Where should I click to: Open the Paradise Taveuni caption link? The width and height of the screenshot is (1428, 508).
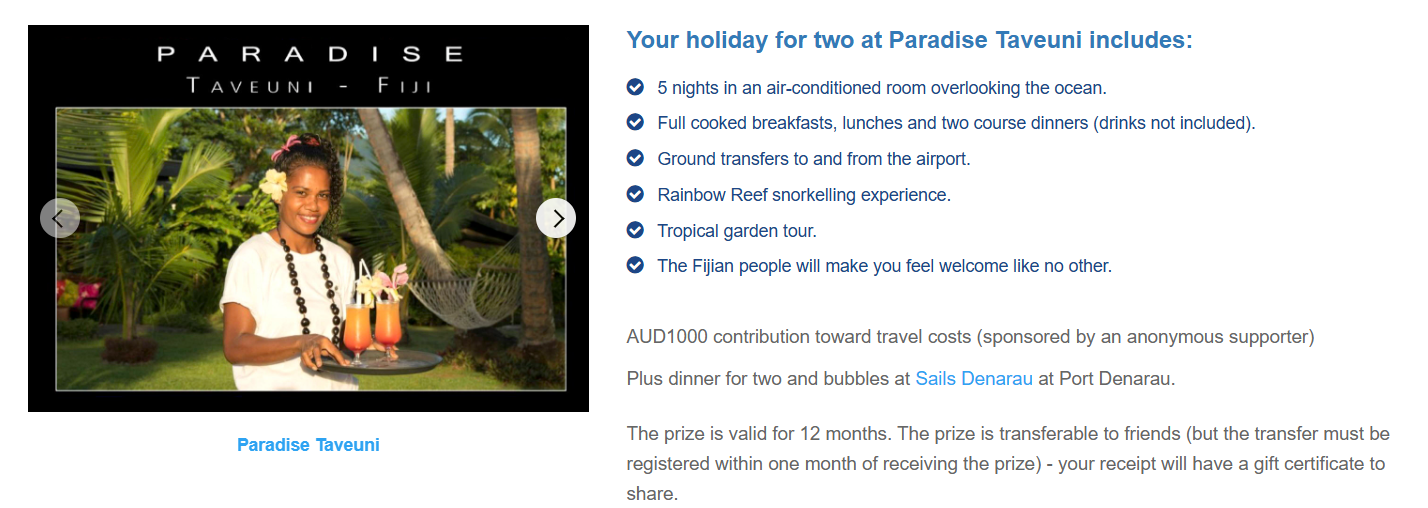[x=308, y=445]
